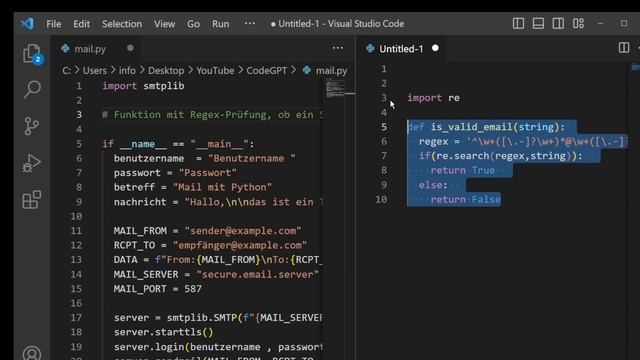The height and width of the screenshot is (360, 640).
Task: Click the 'benutzername' assignment line
Action: [204, 158]
